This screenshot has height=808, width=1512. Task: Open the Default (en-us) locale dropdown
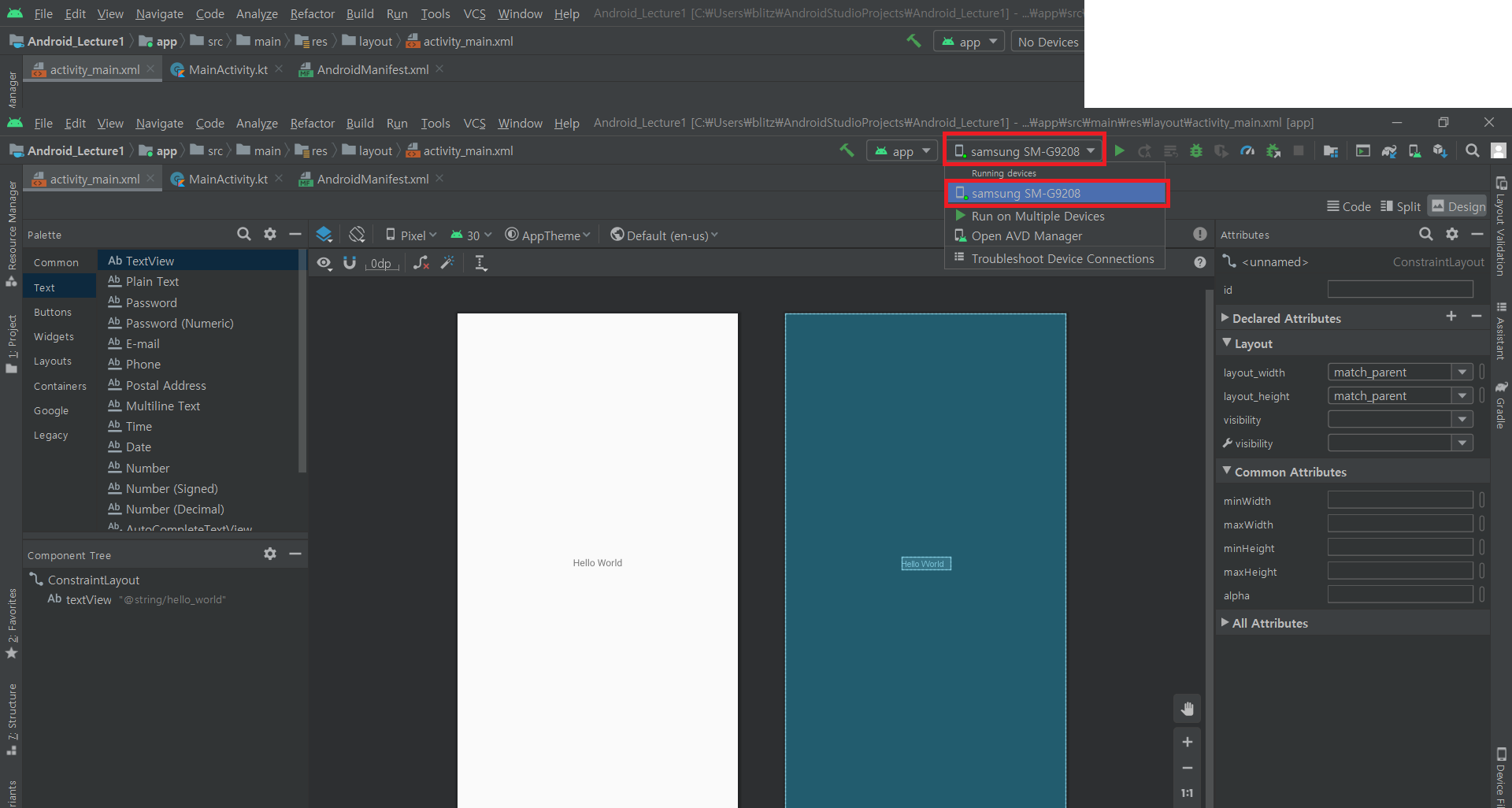[664, 235]
